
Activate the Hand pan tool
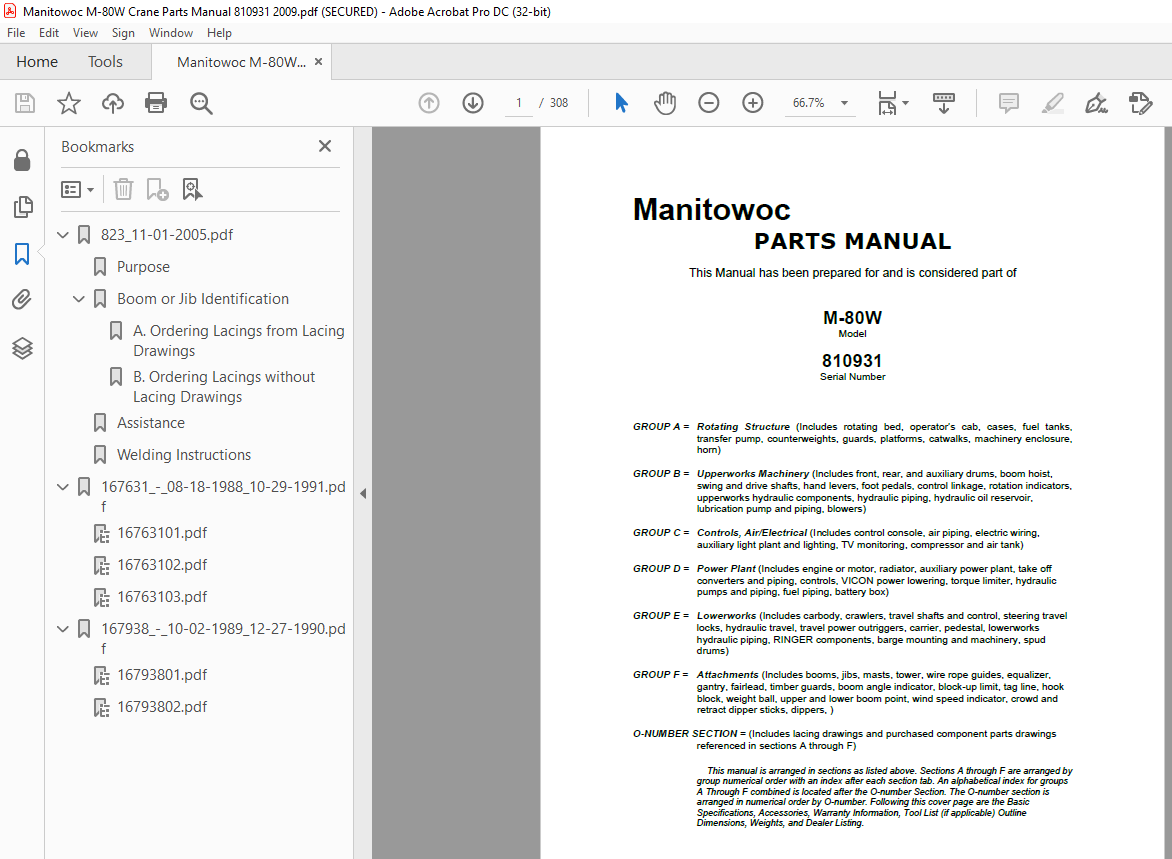(x=664, y=103)
